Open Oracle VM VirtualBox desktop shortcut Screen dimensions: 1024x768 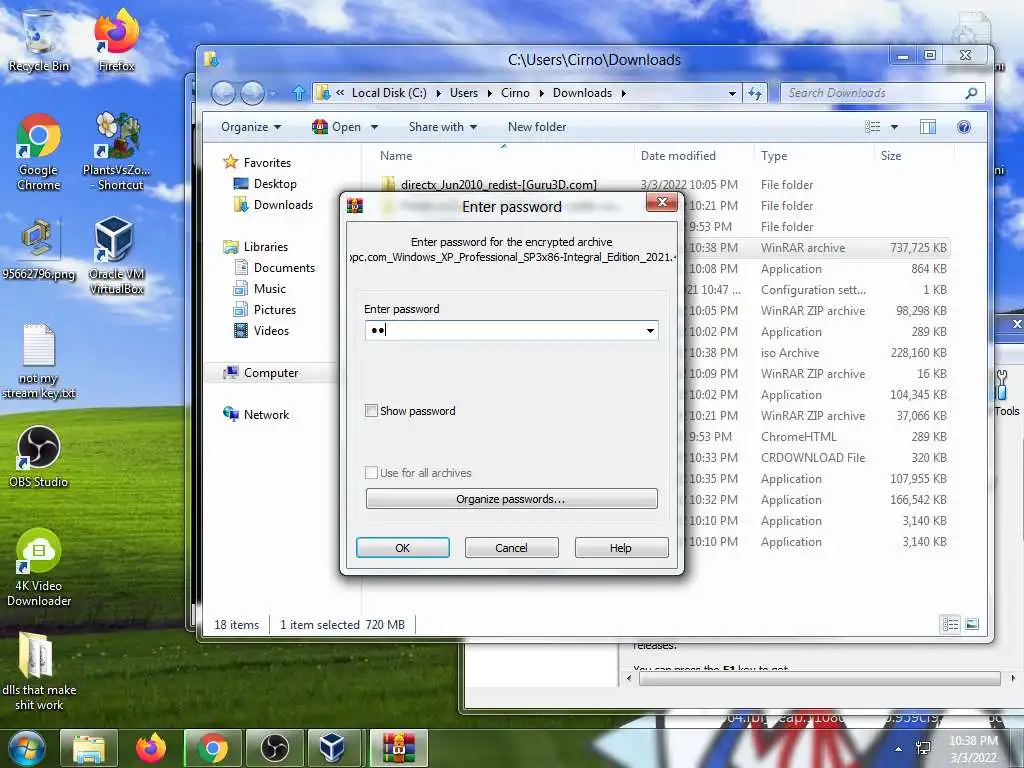click(116, 255)
